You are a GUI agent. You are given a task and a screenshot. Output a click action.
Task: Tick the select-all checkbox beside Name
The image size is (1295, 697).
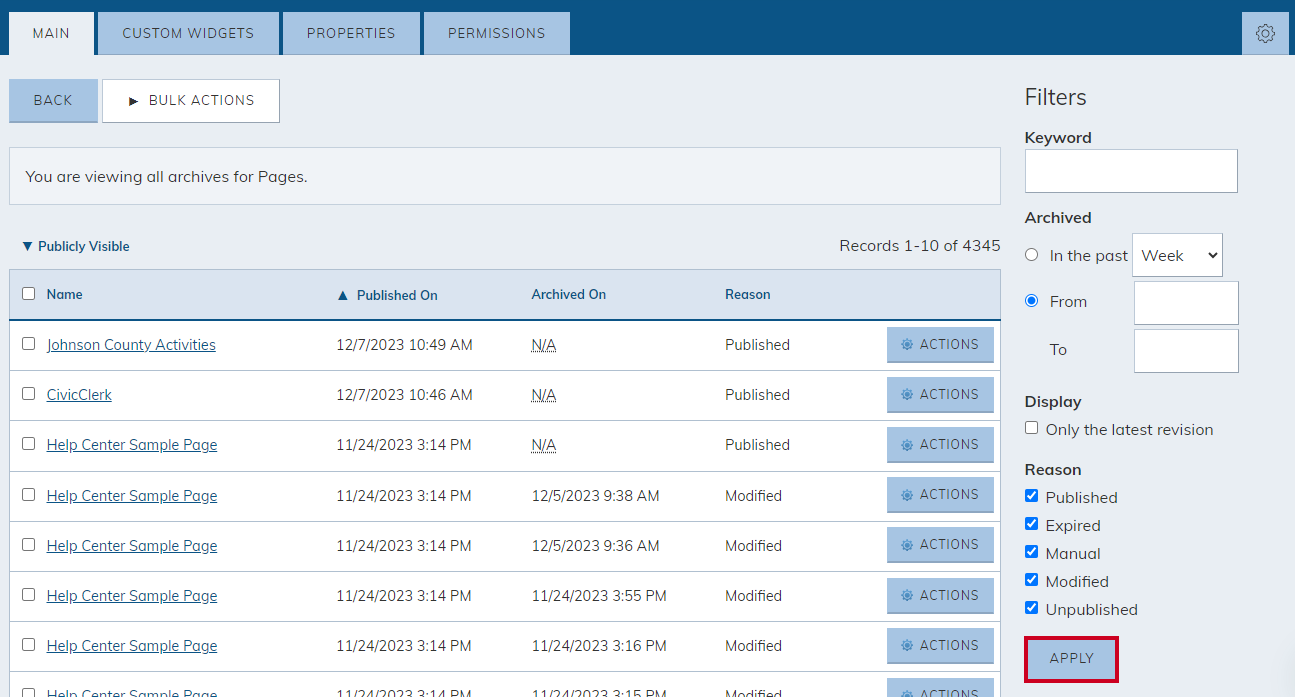click(x=29, y=294)
